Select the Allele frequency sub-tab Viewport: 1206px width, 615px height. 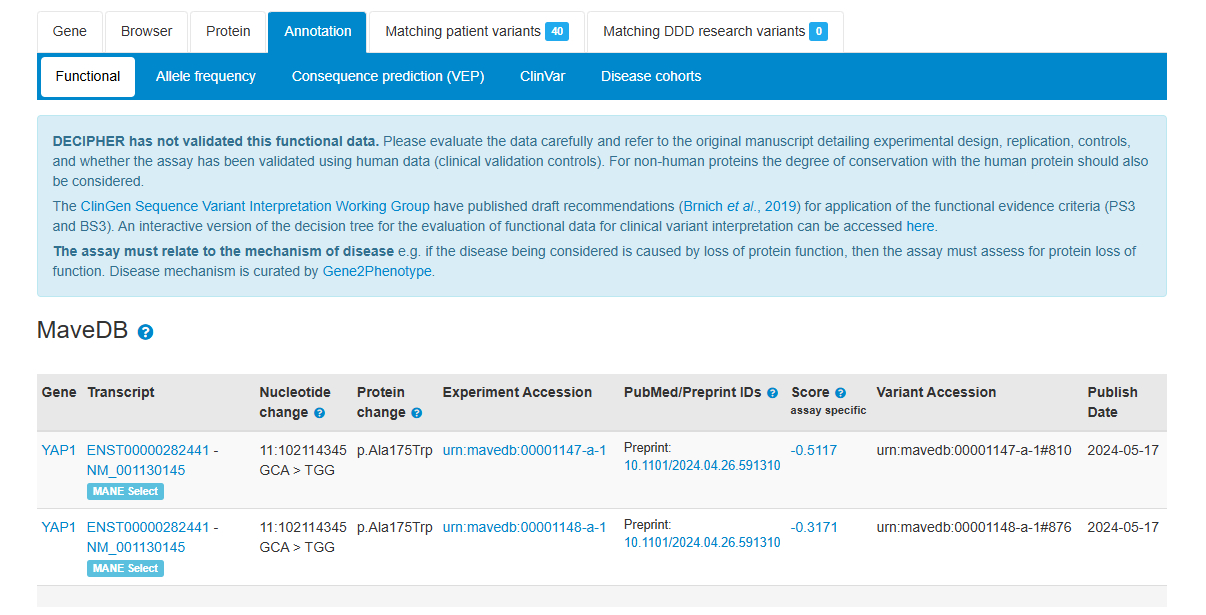[206, 77]
